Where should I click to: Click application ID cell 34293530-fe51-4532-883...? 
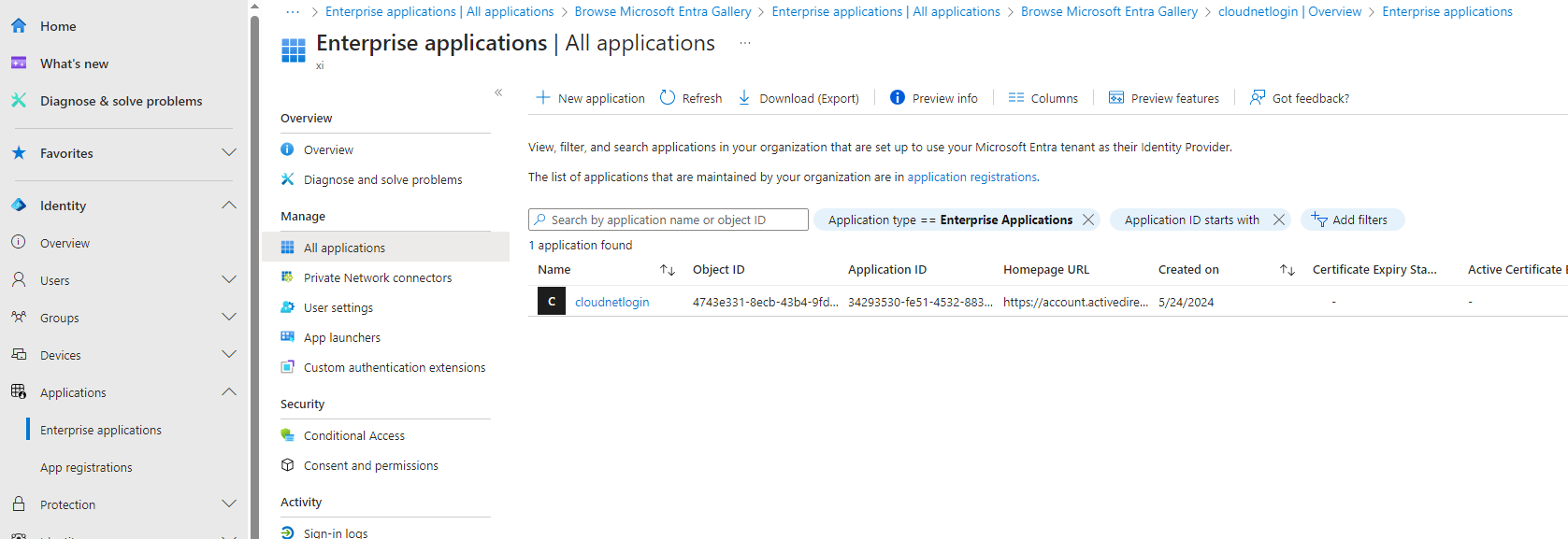point(920,302)
